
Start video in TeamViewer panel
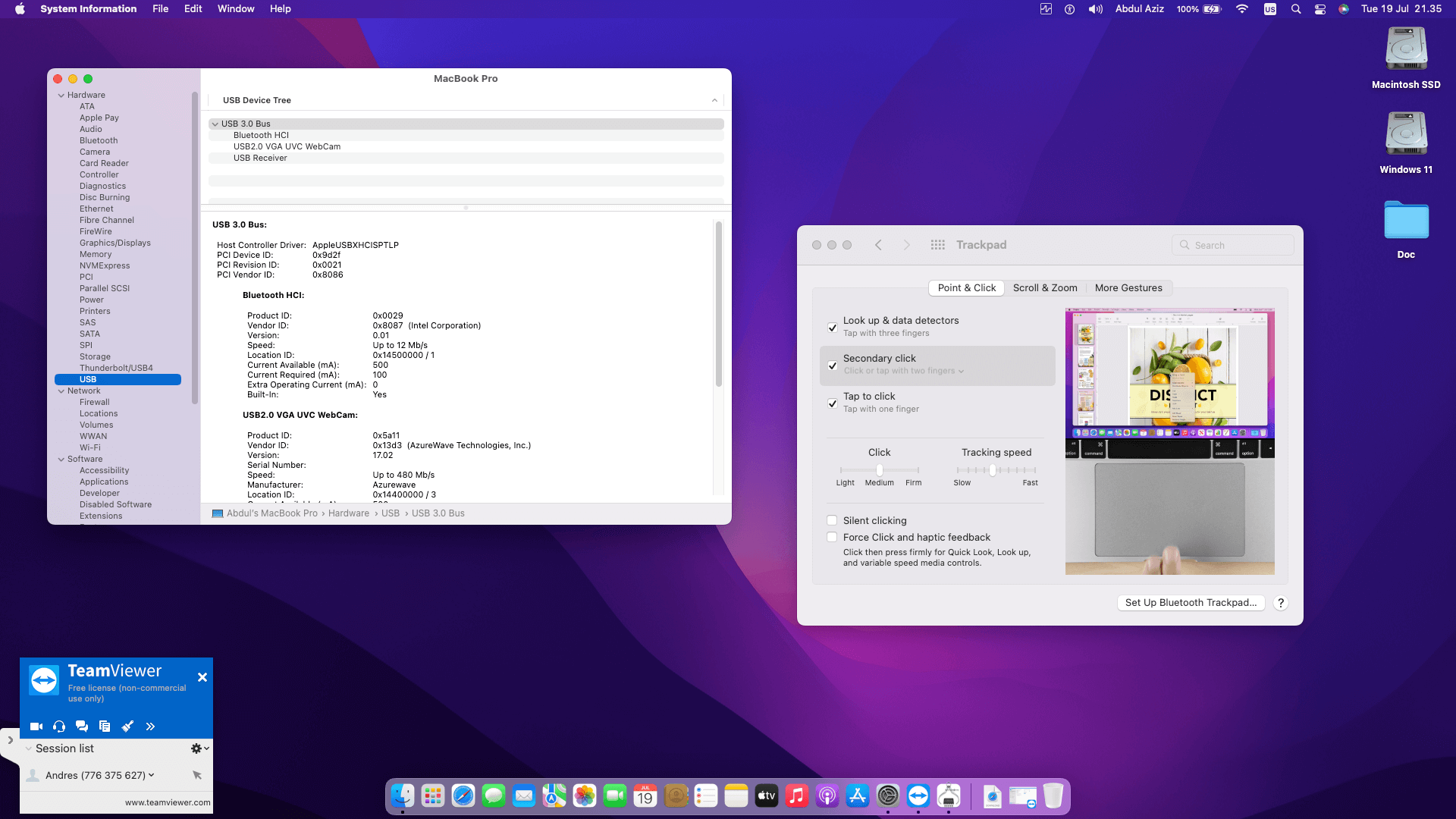pyautogui.click(x=36, y=726)
